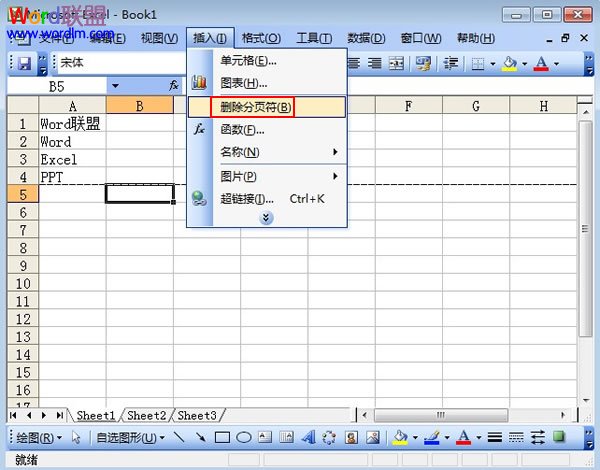
Task: Open the 帮助(H) menu
Action: pos(476,38)
